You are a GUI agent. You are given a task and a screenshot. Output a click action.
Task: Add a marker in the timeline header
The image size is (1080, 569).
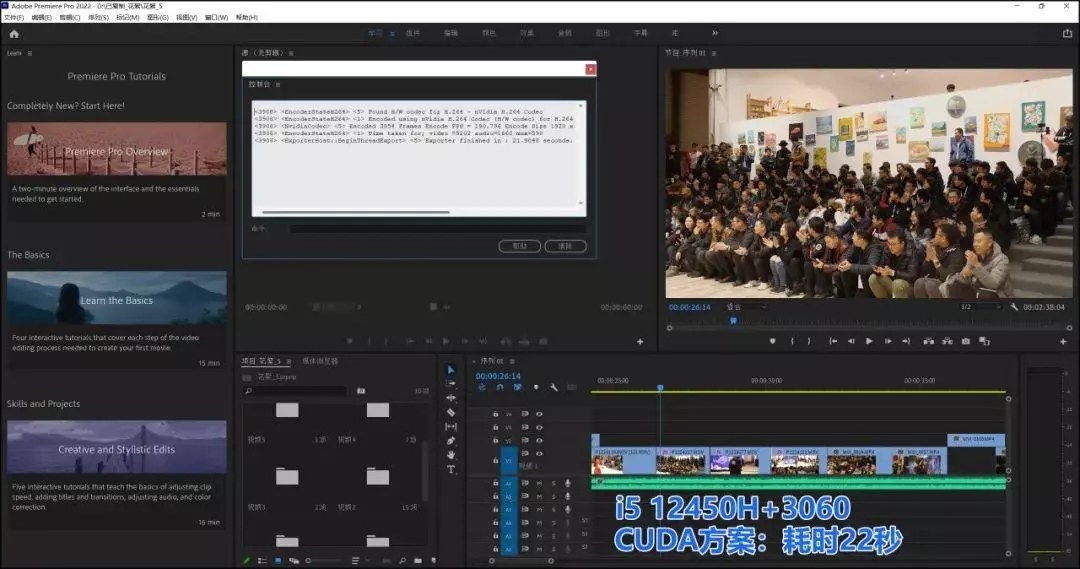536,387
